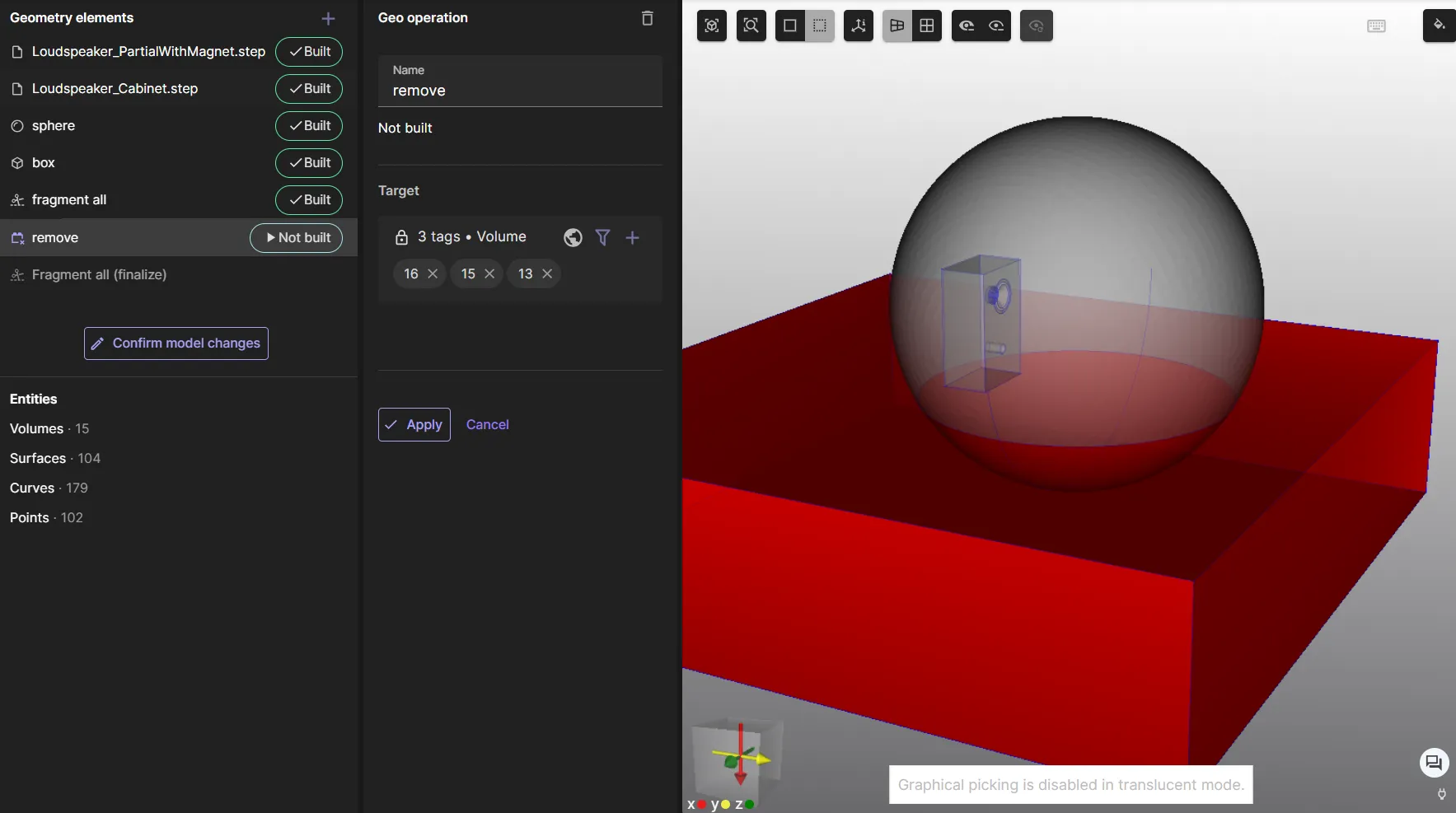Click the translucent mode picking notice
This screenshot has width=1456, height=813.
click(x=1070, y=784)
